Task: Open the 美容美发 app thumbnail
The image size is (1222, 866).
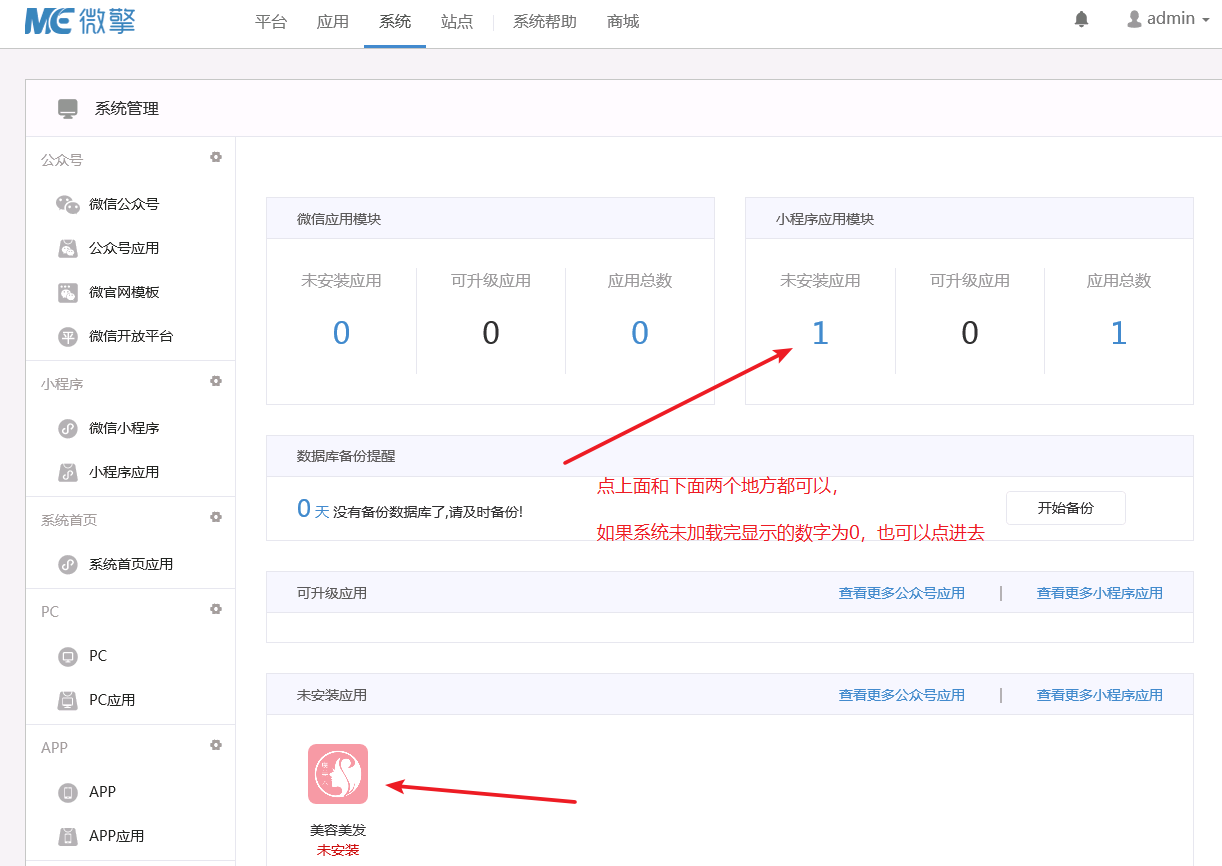Action: tap(338, 774)
